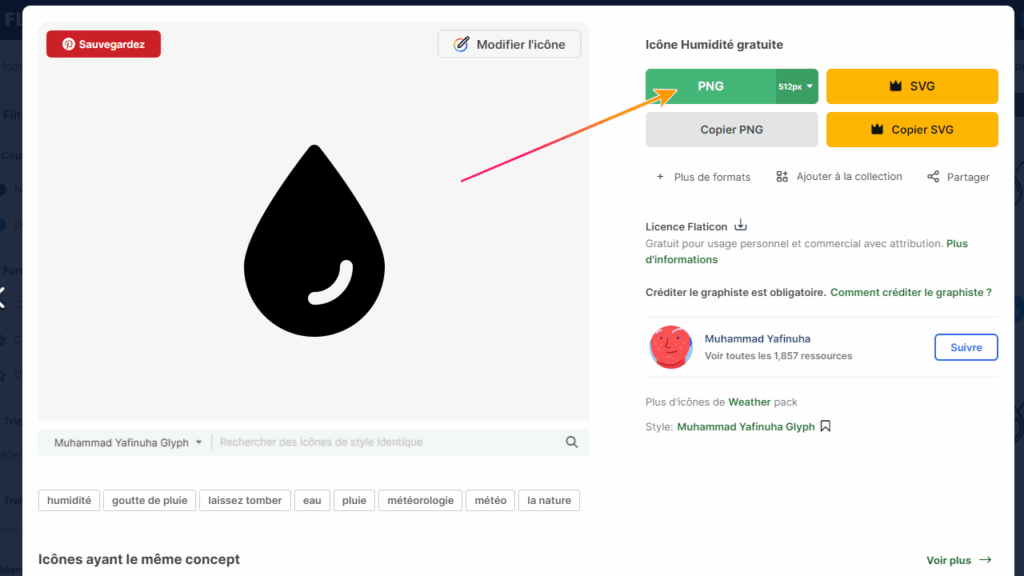The image size is (1024, 576).
Task: Select the météo tag
Action: [490, 500]
